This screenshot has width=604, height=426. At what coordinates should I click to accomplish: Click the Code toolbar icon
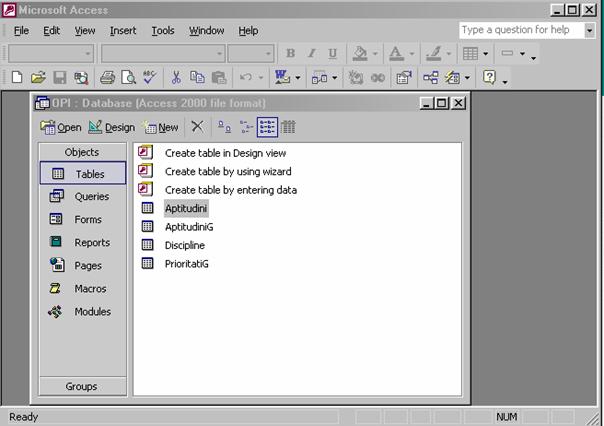pyautogui.click(x=356, y=78)
